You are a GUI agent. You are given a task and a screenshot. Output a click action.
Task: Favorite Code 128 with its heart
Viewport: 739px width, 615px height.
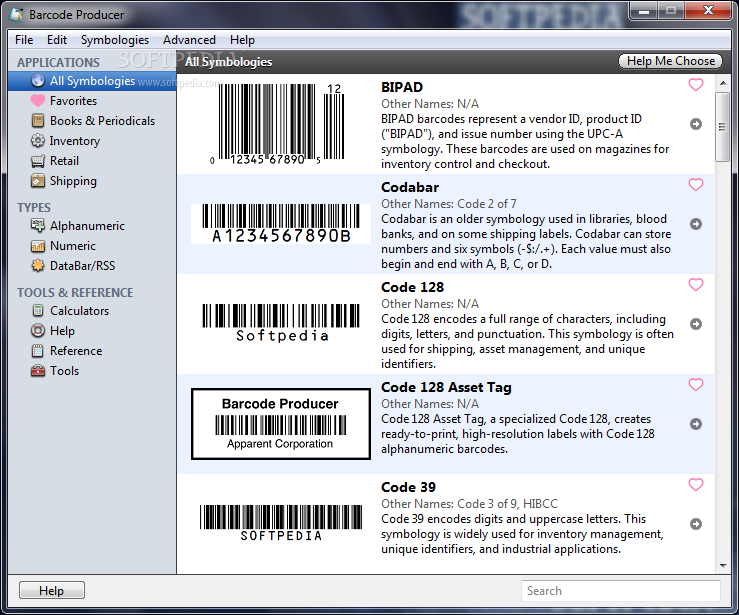click(696, 285)
